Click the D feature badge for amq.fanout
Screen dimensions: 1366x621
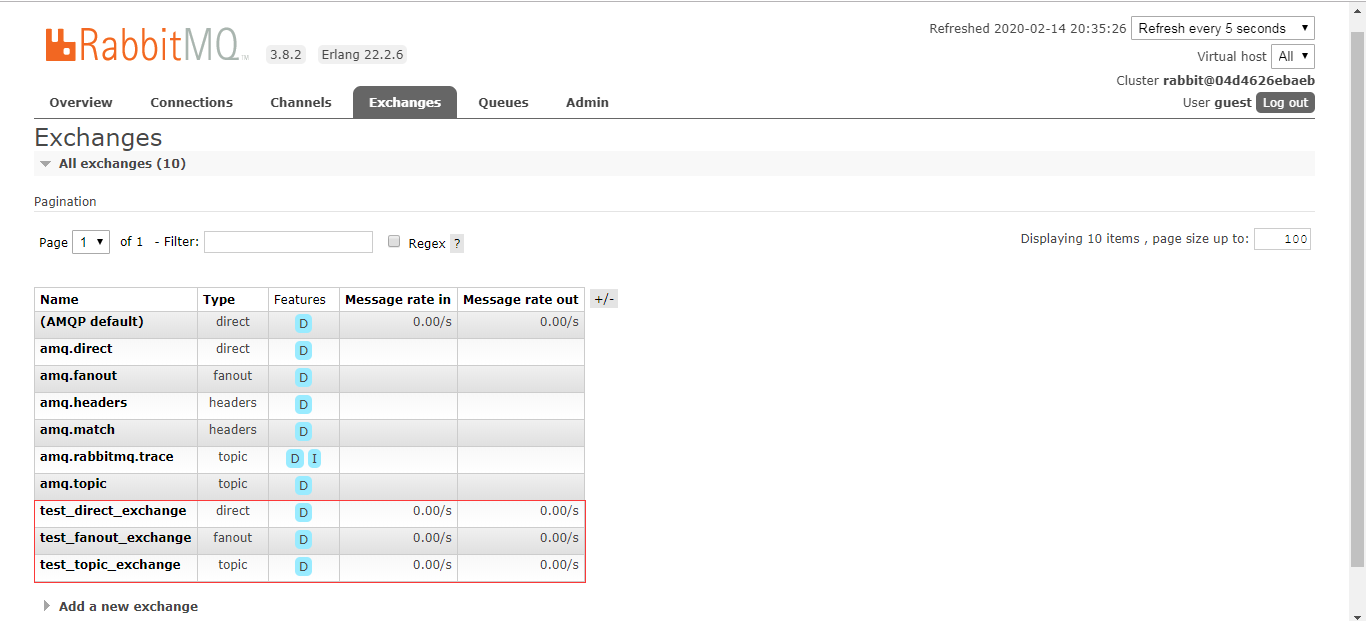(303, 378)
